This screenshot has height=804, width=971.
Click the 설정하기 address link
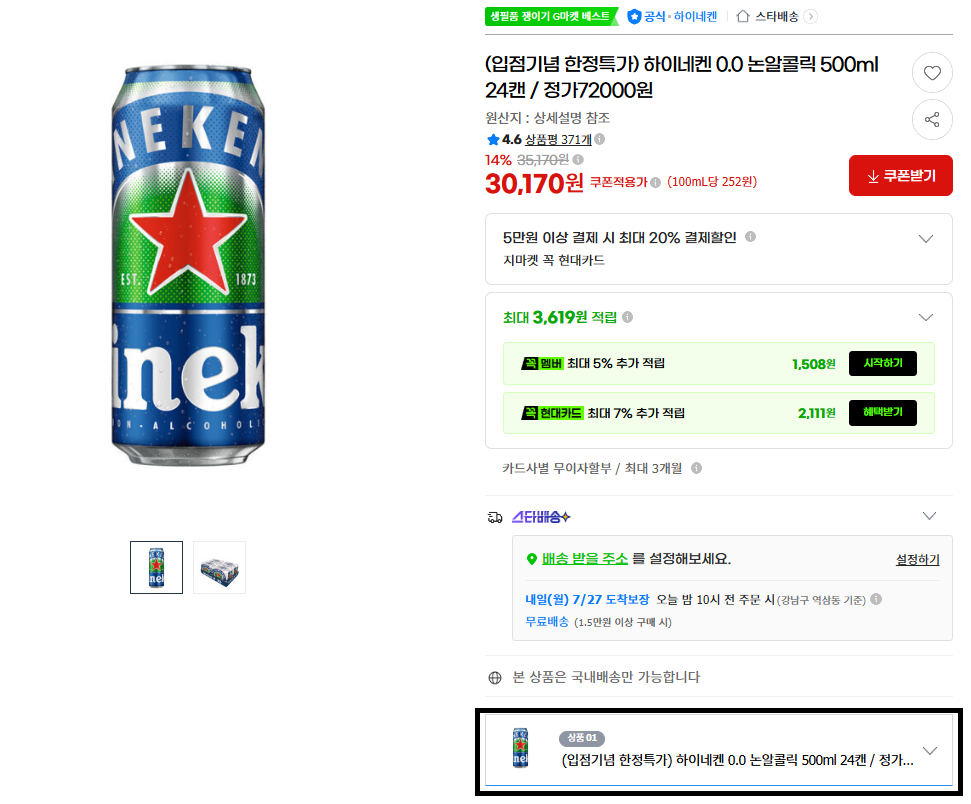tap(917, 560)
